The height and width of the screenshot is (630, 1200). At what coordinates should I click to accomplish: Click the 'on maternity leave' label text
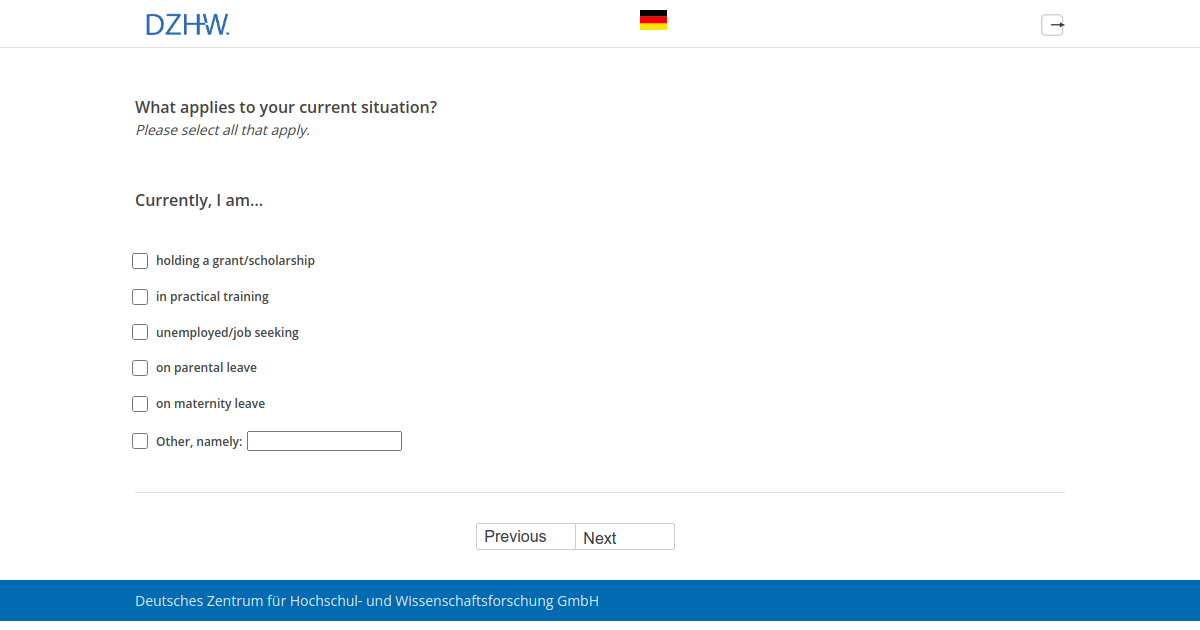210,404
